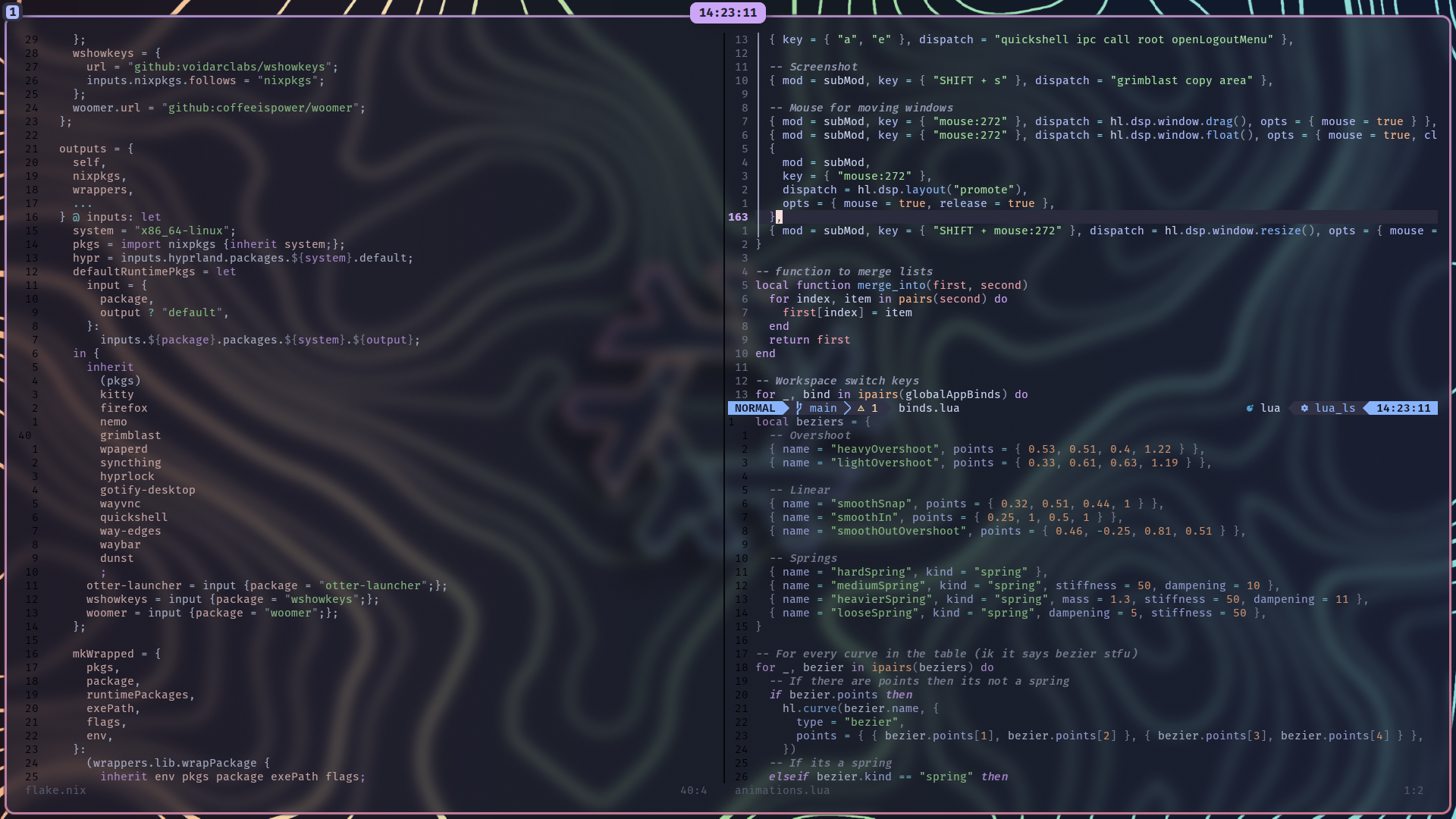Click the "heavyOvershoot" name string
This screenshot has width=1456, height=819.
pos(884,449)
